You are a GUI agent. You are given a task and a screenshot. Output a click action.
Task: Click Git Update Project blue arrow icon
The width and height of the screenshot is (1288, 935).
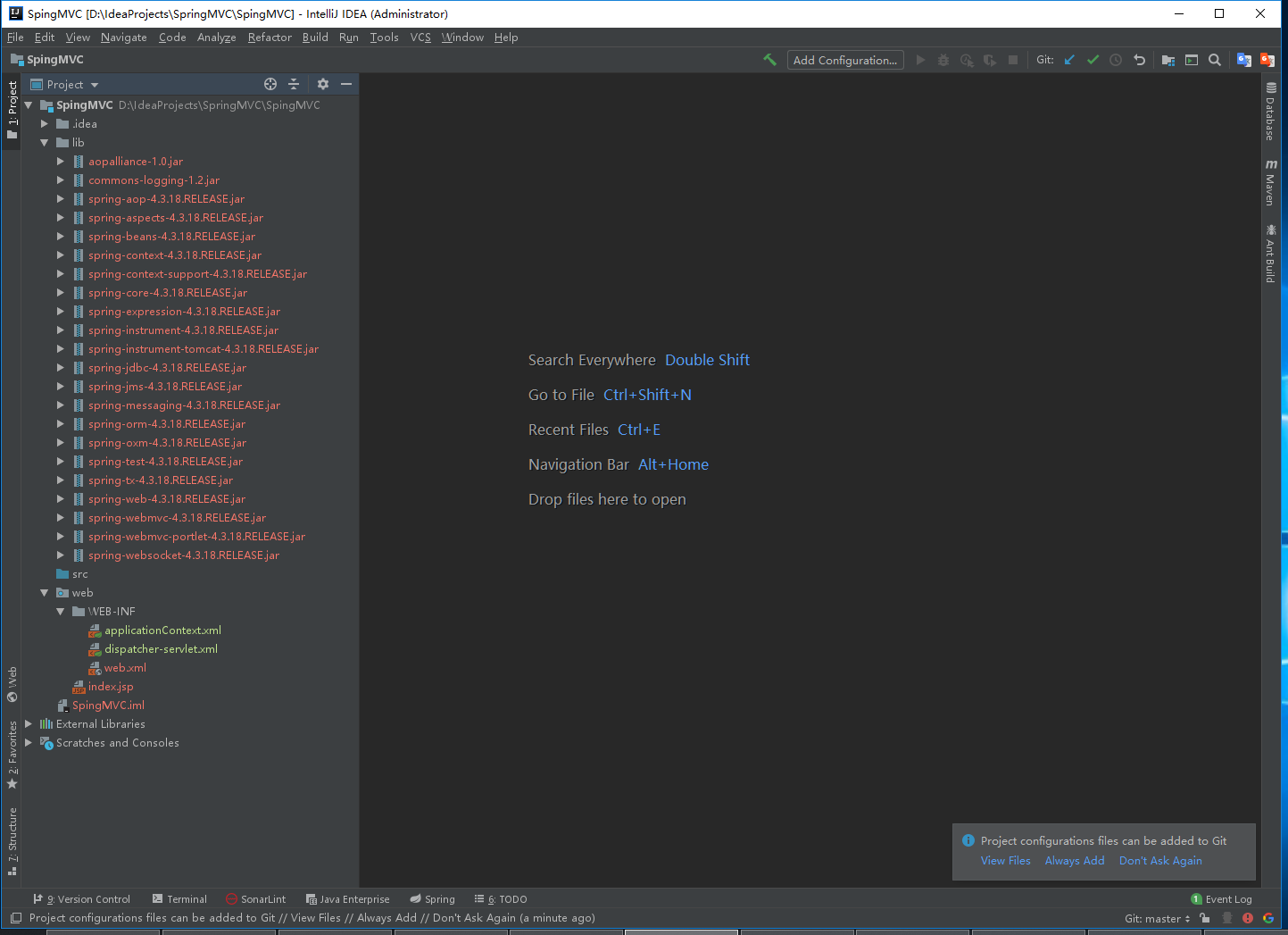[1069, 60]
